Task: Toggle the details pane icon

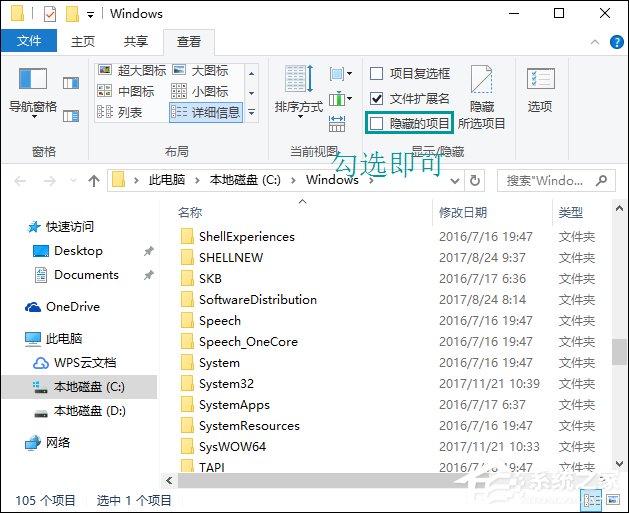Action: (x=71, y=116)
